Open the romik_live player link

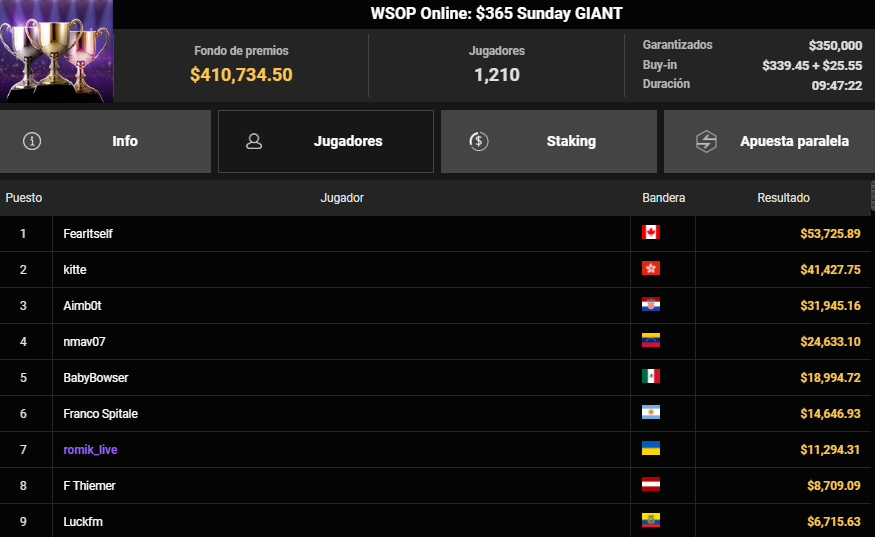[x=90, y=450]
